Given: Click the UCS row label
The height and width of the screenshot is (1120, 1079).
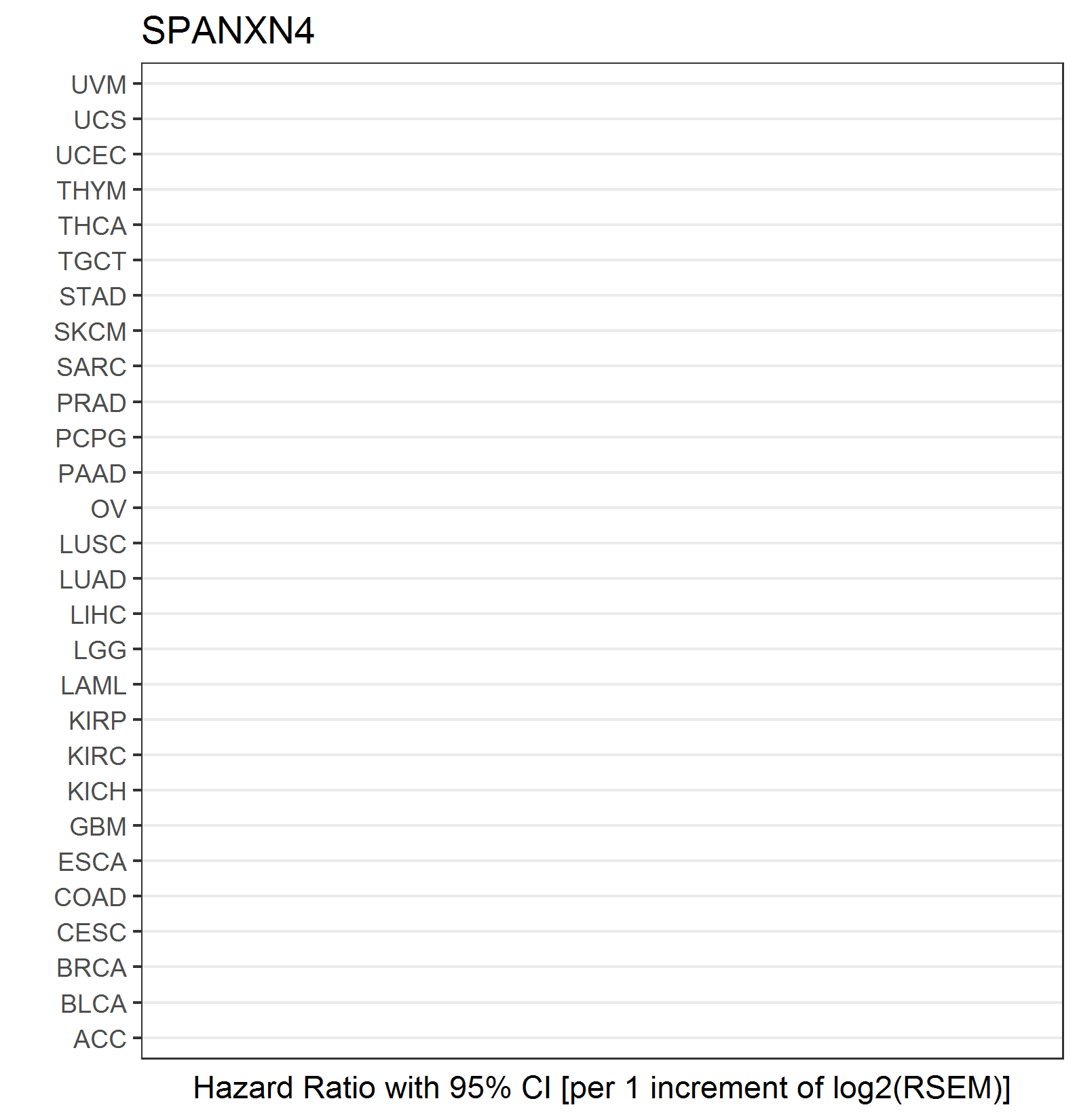Looking at the screenshot, I should 100,120.
